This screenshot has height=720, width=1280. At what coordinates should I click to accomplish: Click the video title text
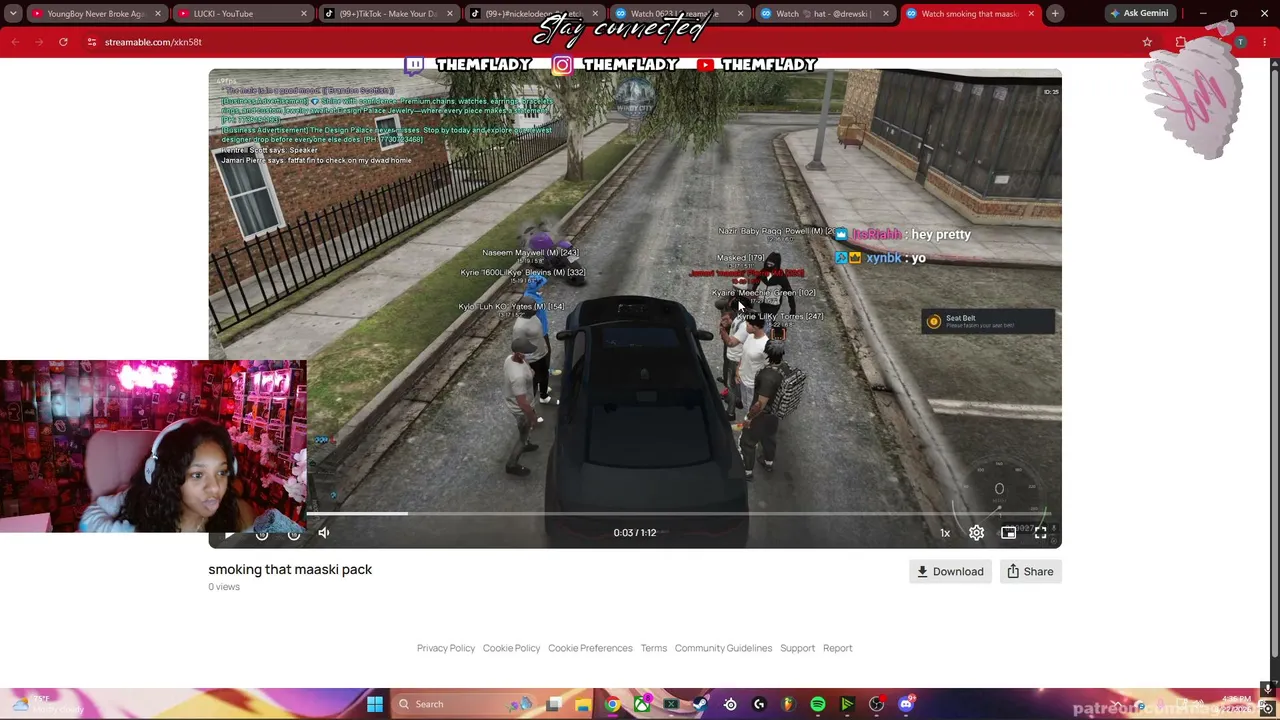tap(290, 569)
